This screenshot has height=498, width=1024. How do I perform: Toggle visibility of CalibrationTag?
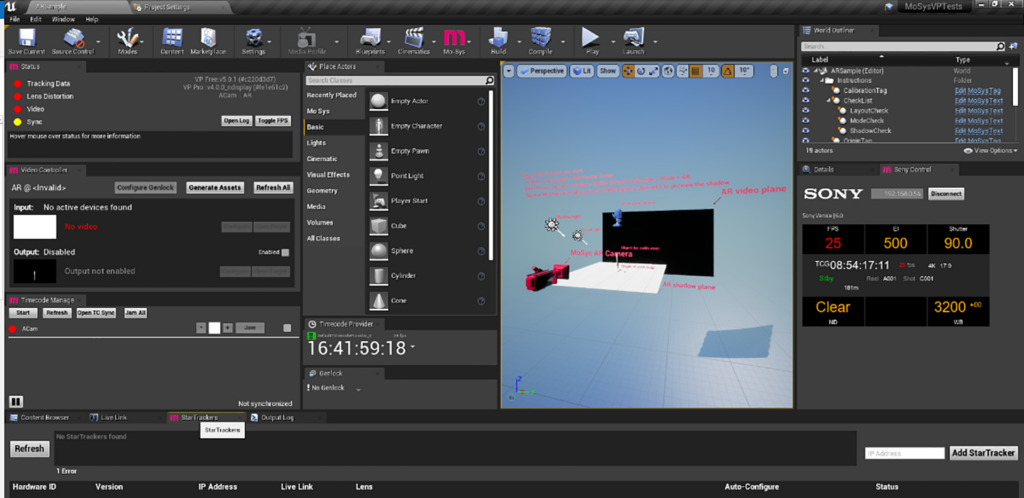pyautogui.click(x=805, y=91)
